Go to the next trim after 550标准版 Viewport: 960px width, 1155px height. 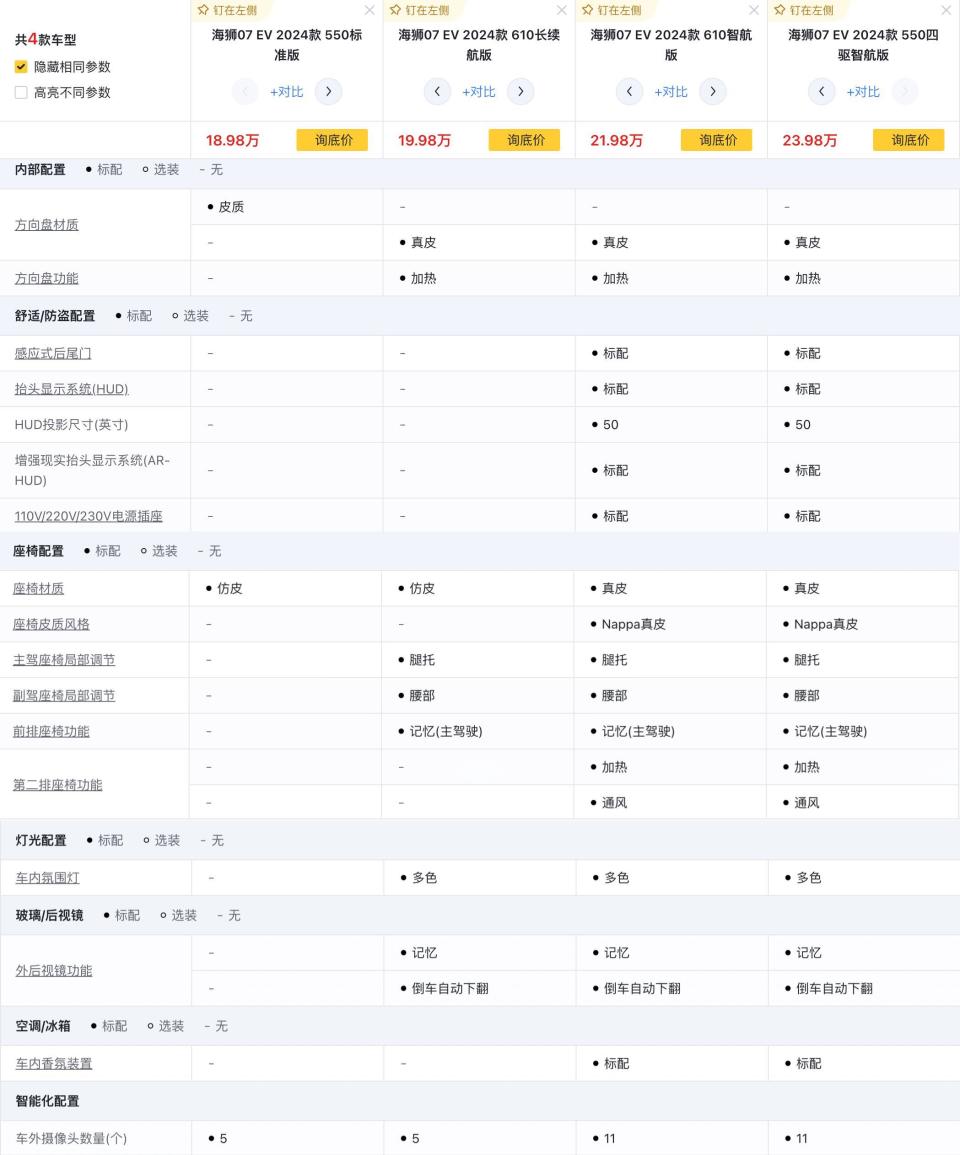tap(329, 91)
